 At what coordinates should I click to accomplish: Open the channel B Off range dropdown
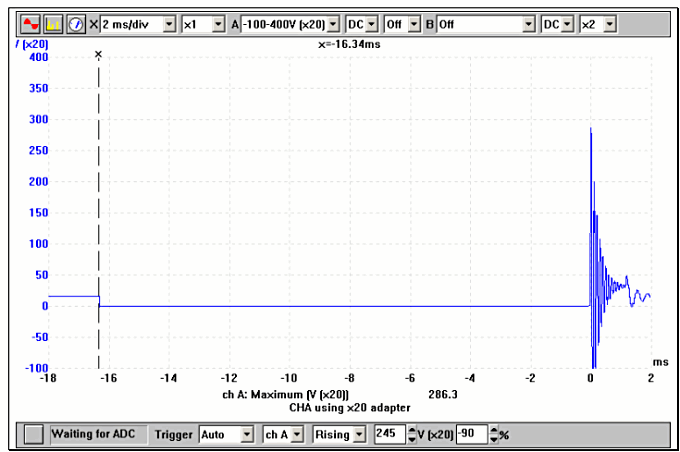click(525, 23)
